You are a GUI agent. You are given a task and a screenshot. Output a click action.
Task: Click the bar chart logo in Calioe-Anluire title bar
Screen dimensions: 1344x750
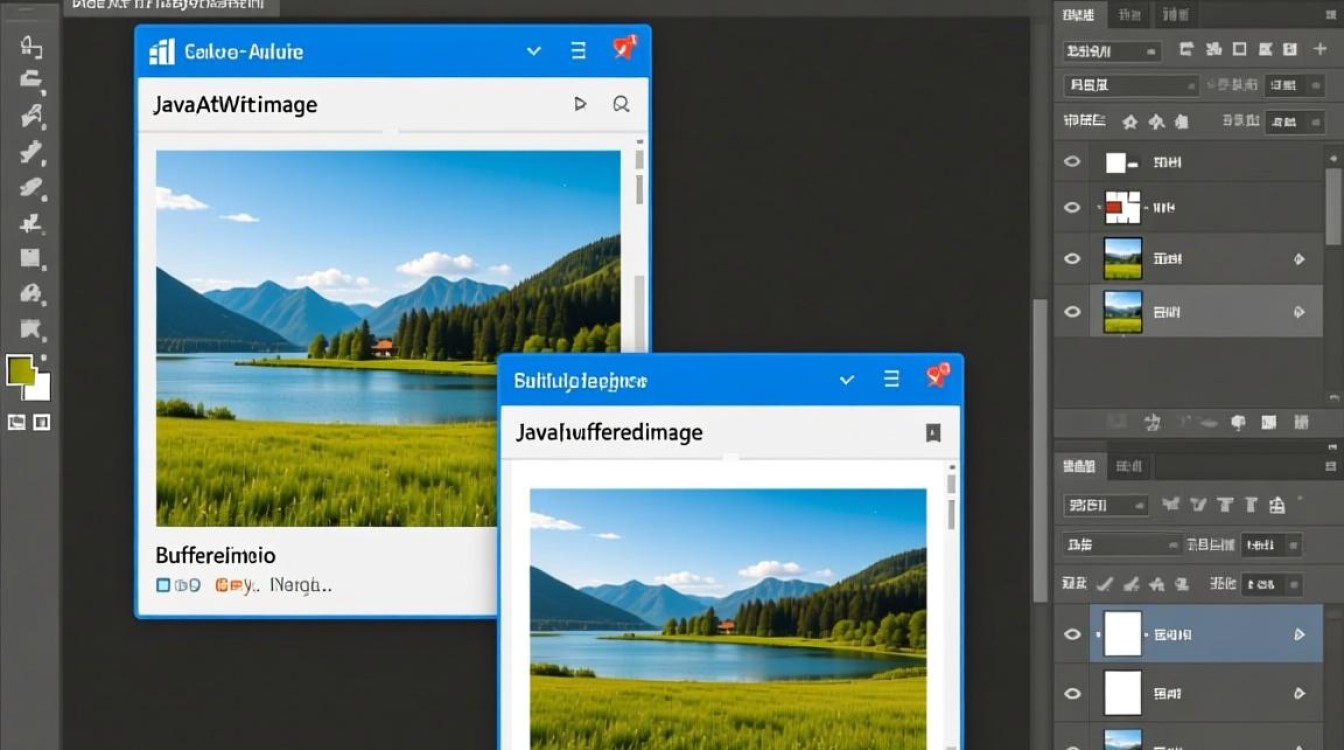[x=161, y=52]
